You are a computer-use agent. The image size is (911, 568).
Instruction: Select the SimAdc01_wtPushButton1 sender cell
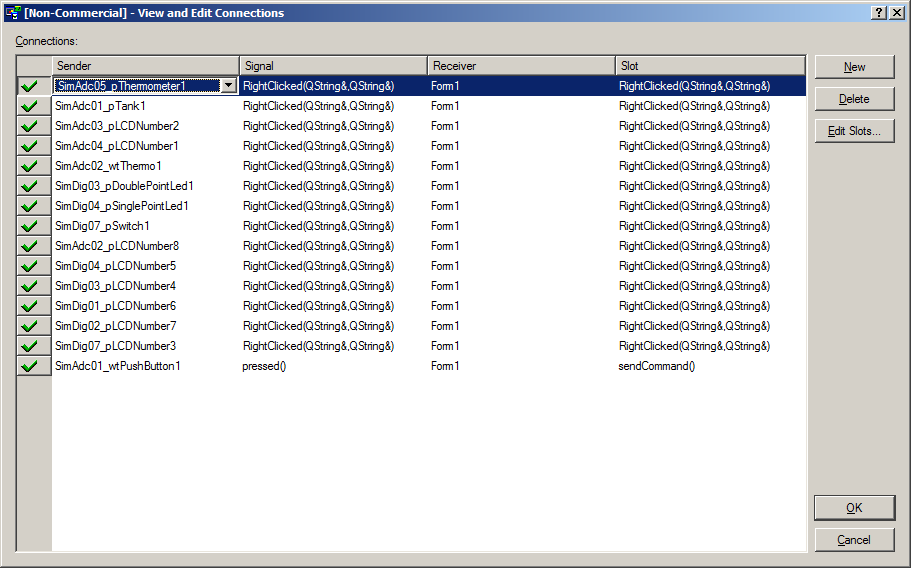[146, 366]
